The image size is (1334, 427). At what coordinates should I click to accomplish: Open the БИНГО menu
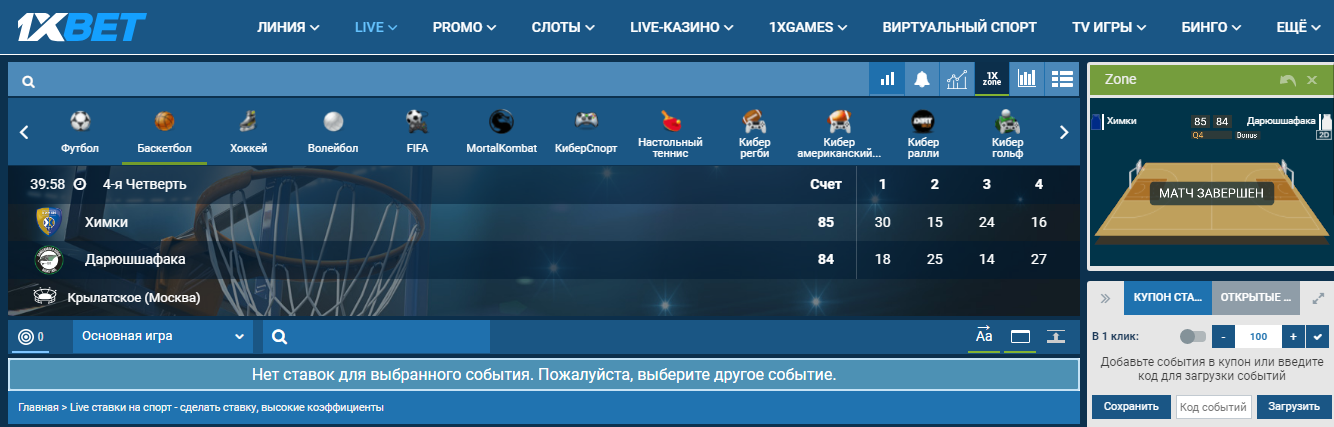coord(1212,27)
